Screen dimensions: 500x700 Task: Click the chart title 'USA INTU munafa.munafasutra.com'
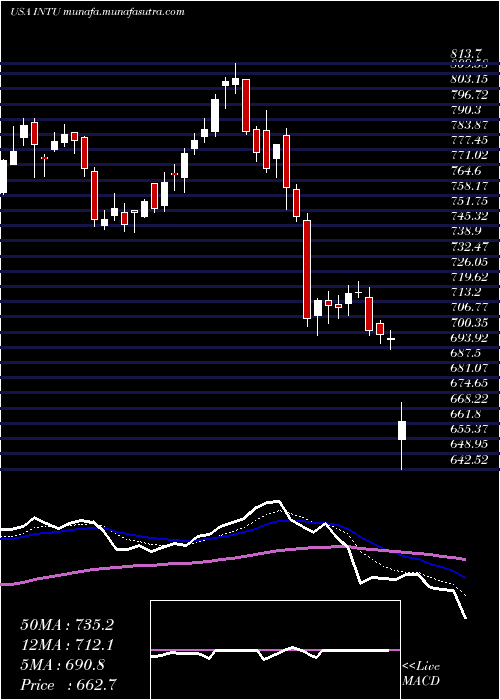coord(97,12)
